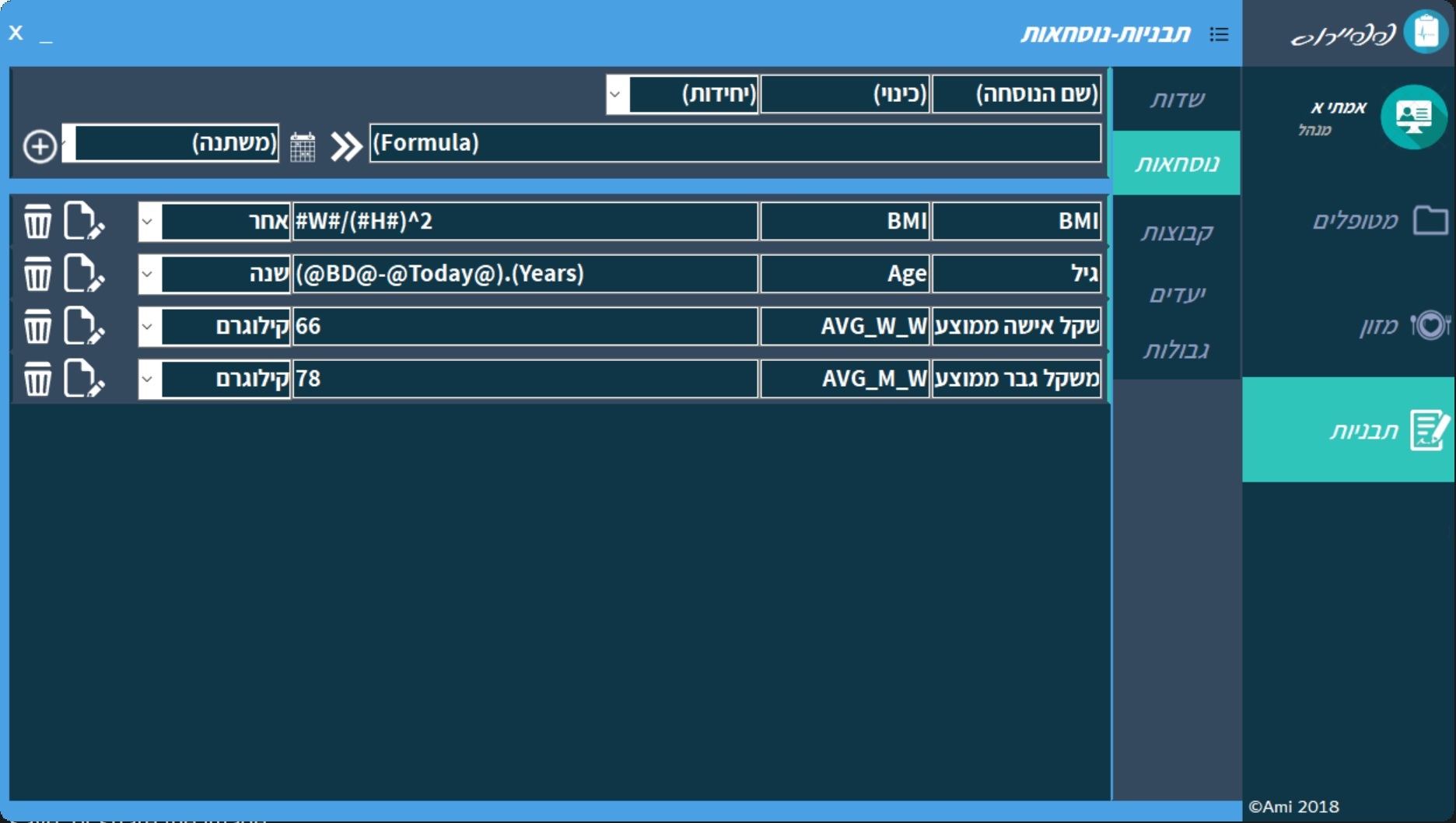Screen dimensions: 1456x823
Task: Delete the AVG_M_W formula row
Action: click(37, 379)
